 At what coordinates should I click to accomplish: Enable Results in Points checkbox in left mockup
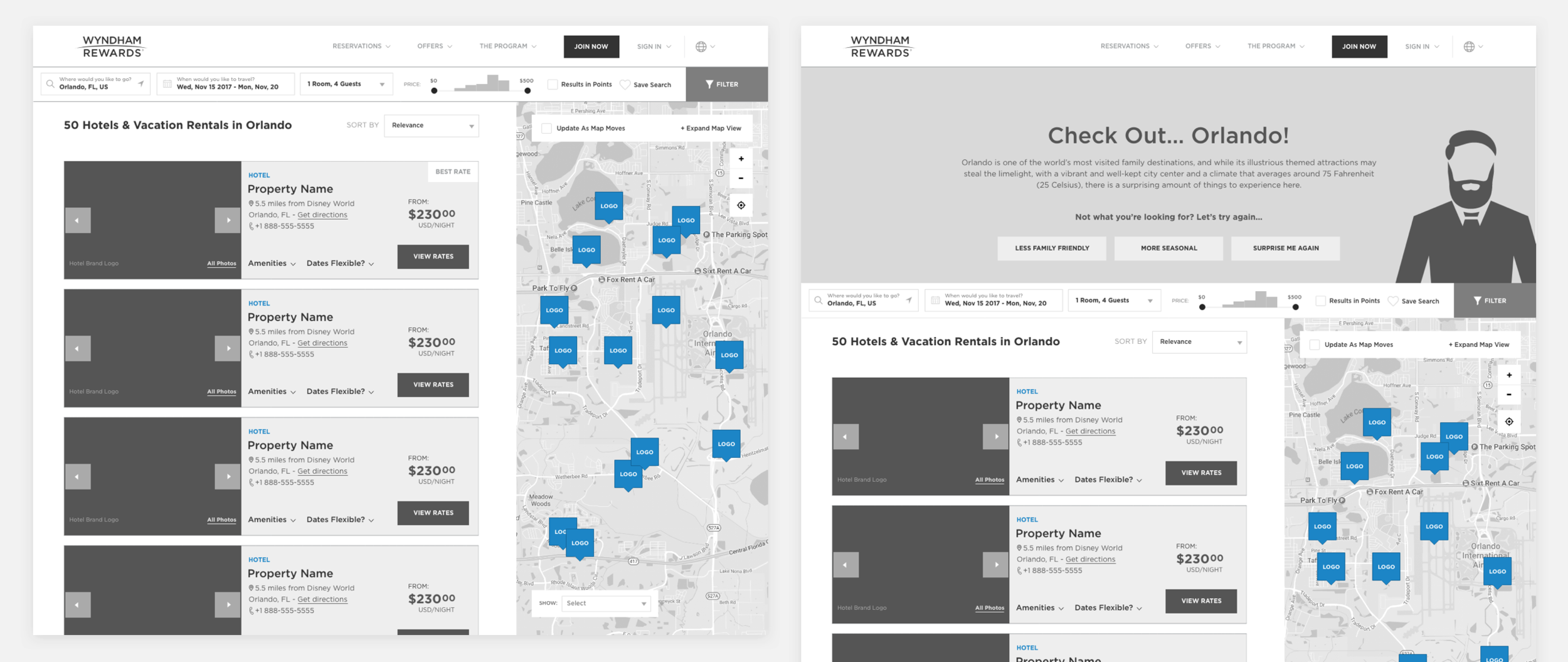coord(553,84)
